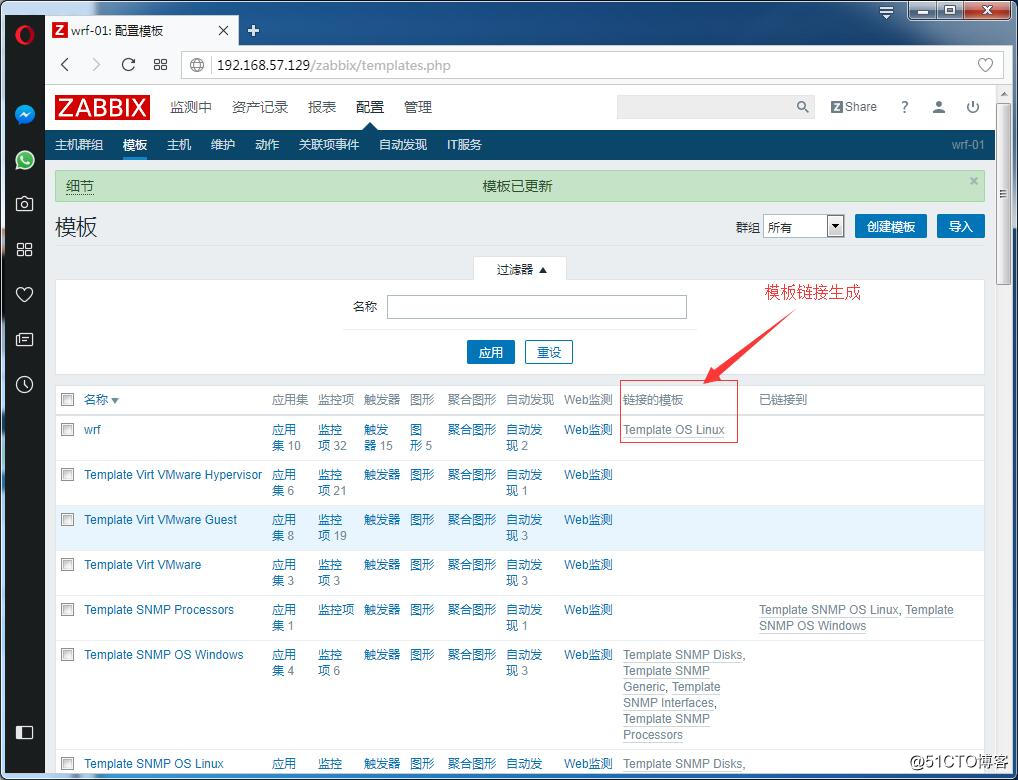1018x780 pixels.
Task: Check Template SNMP OS Windows checkbox
Action: tap(68, 655)
